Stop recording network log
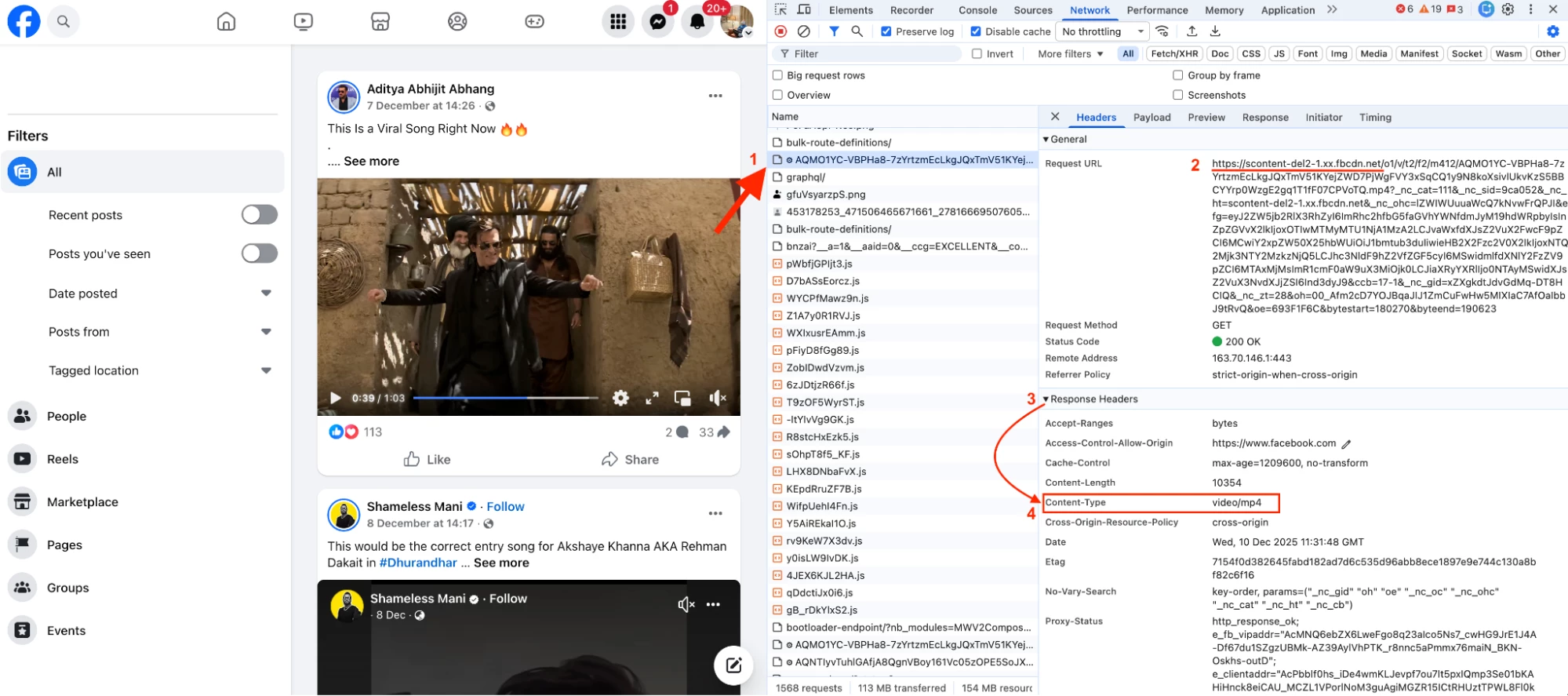This screenshot has width=1568, height=696. point(780,31)
